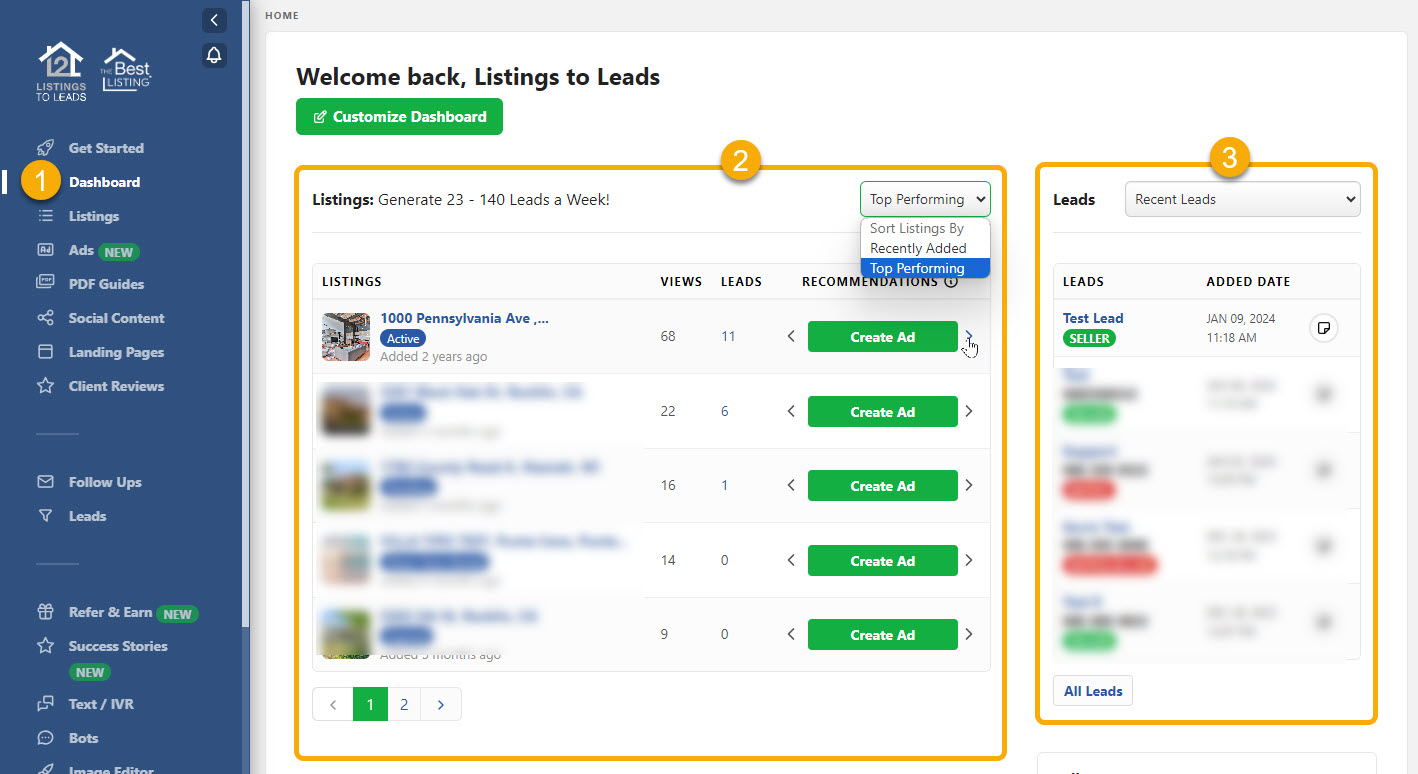Image resolution: width=1418 pixels, height=774 pixels.
Task: Select Recently Added sort option
Action: click(918, 248)
